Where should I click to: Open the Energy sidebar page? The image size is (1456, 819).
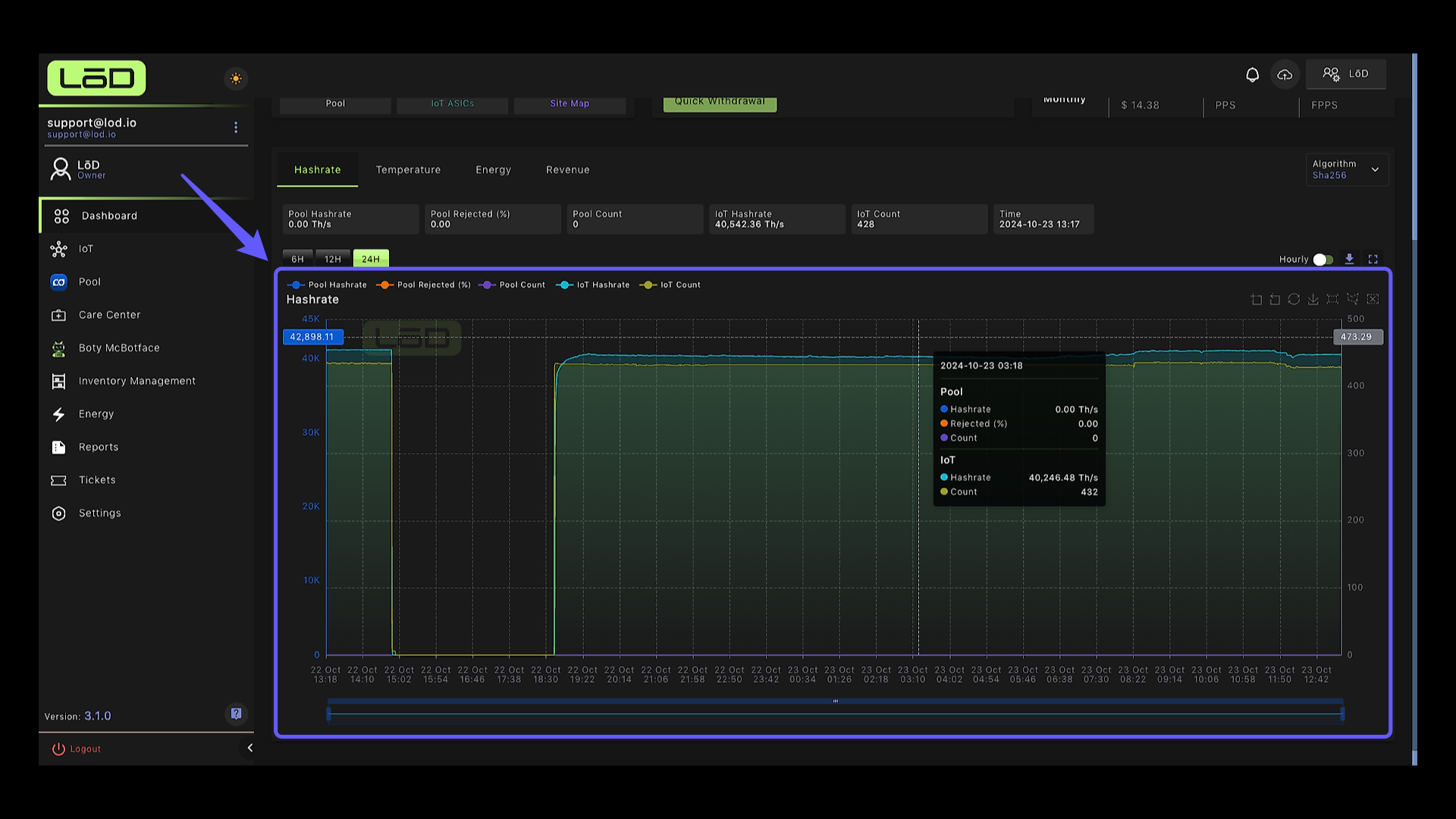point(146,414)
